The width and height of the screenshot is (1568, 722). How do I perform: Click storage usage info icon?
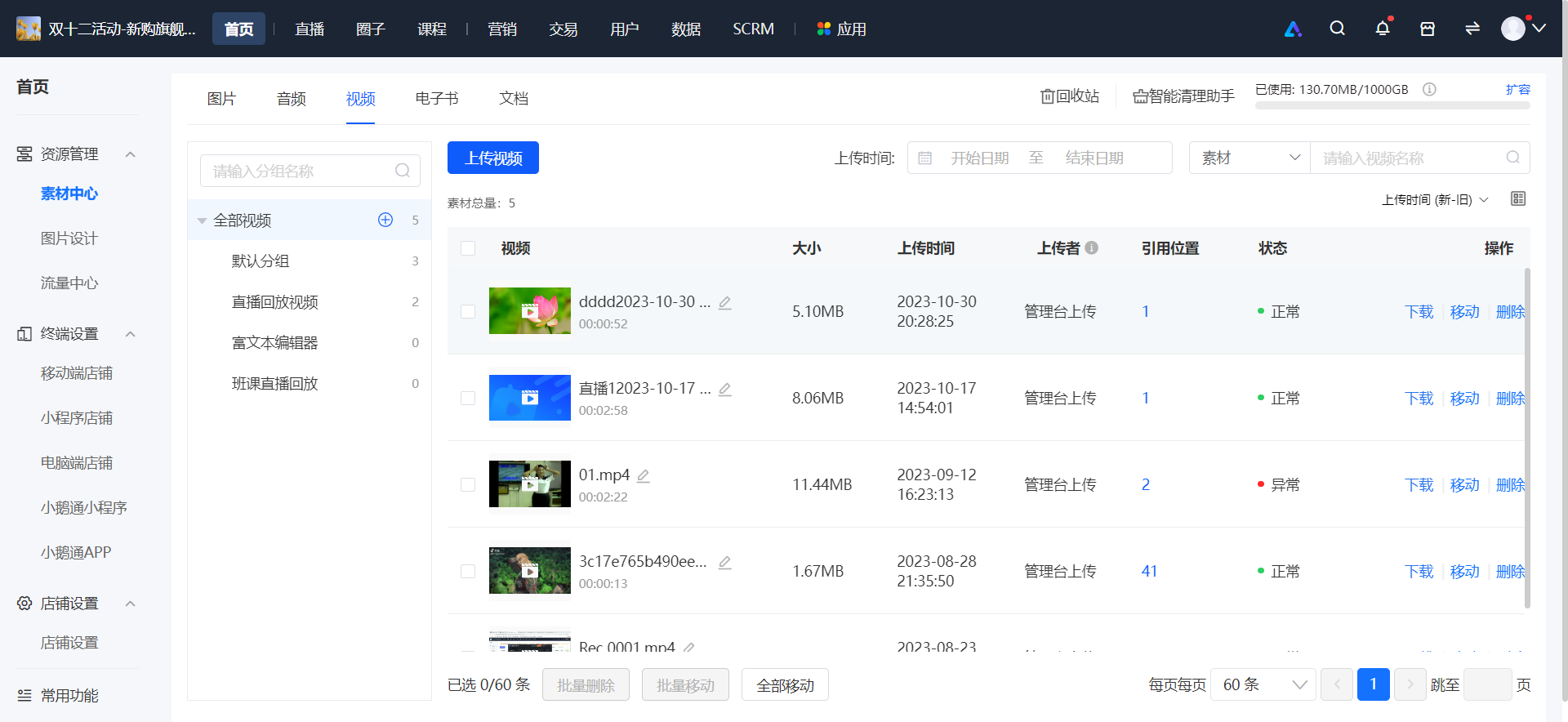1429,90
